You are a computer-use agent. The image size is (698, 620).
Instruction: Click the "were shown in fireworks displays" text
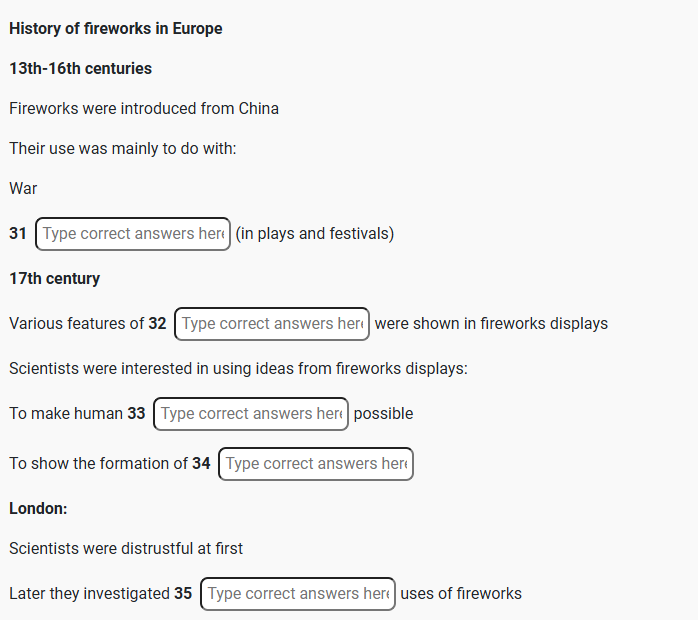coord(491,324)
